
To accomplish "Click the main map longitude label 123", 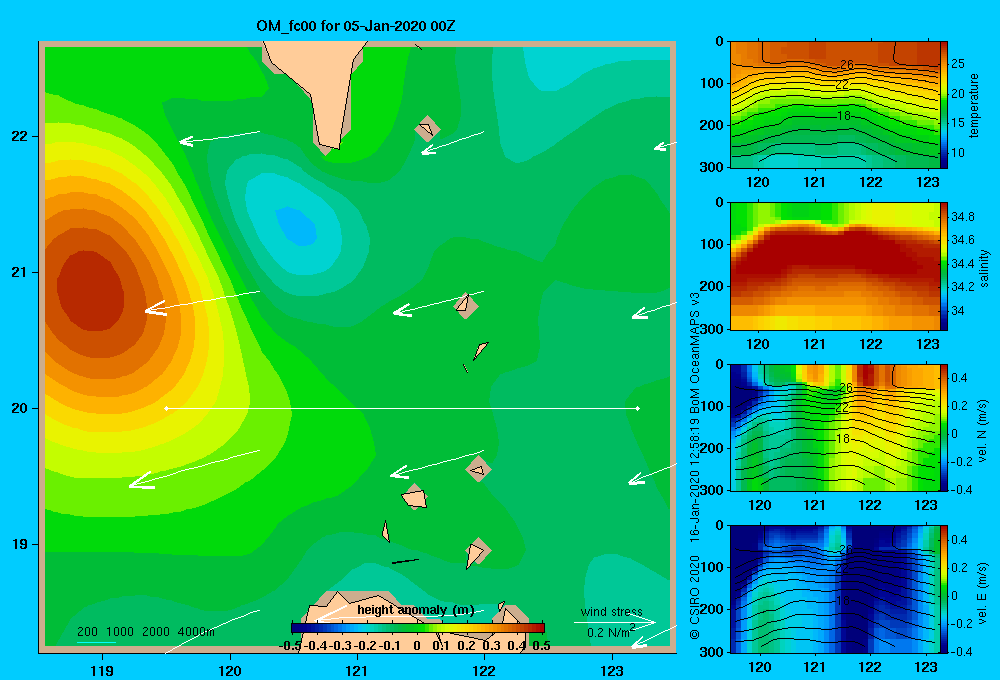I will click(x=612, y=670).
